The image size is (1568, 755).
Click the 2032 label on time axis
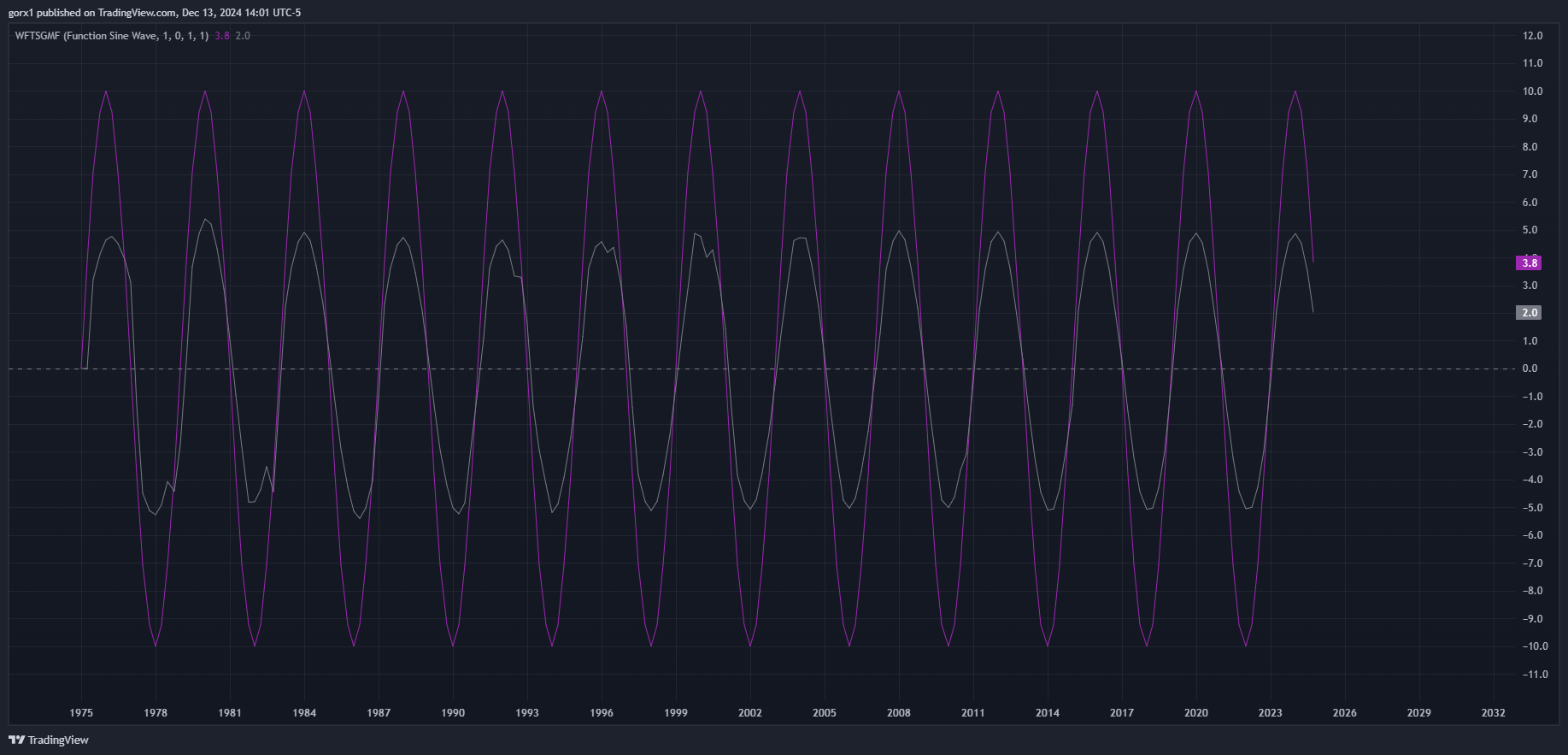(1494, 713)
